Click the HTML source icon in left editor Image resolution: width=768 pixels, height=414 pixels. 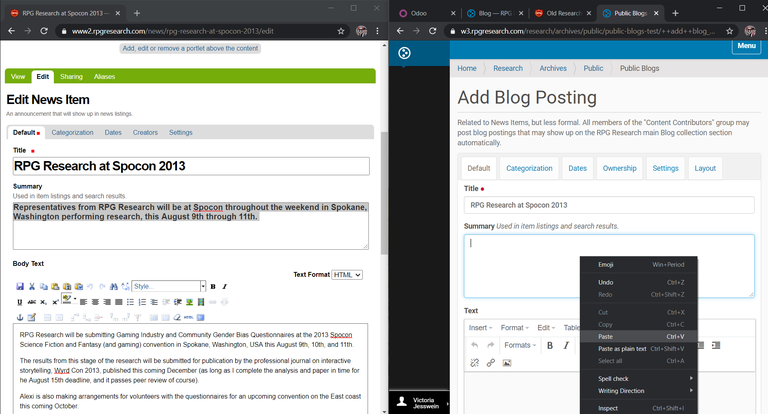[x=189, y=317]
